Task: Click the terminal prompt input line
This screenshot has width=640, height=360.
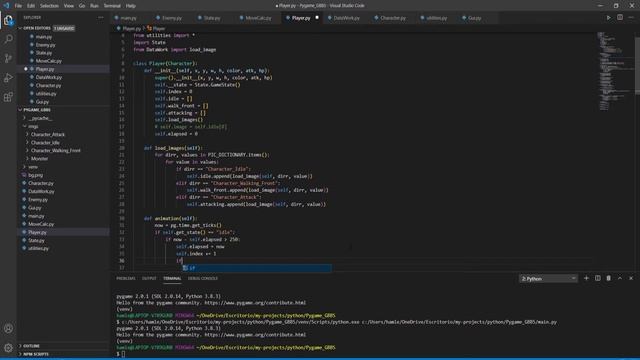Action: [123, 354]
